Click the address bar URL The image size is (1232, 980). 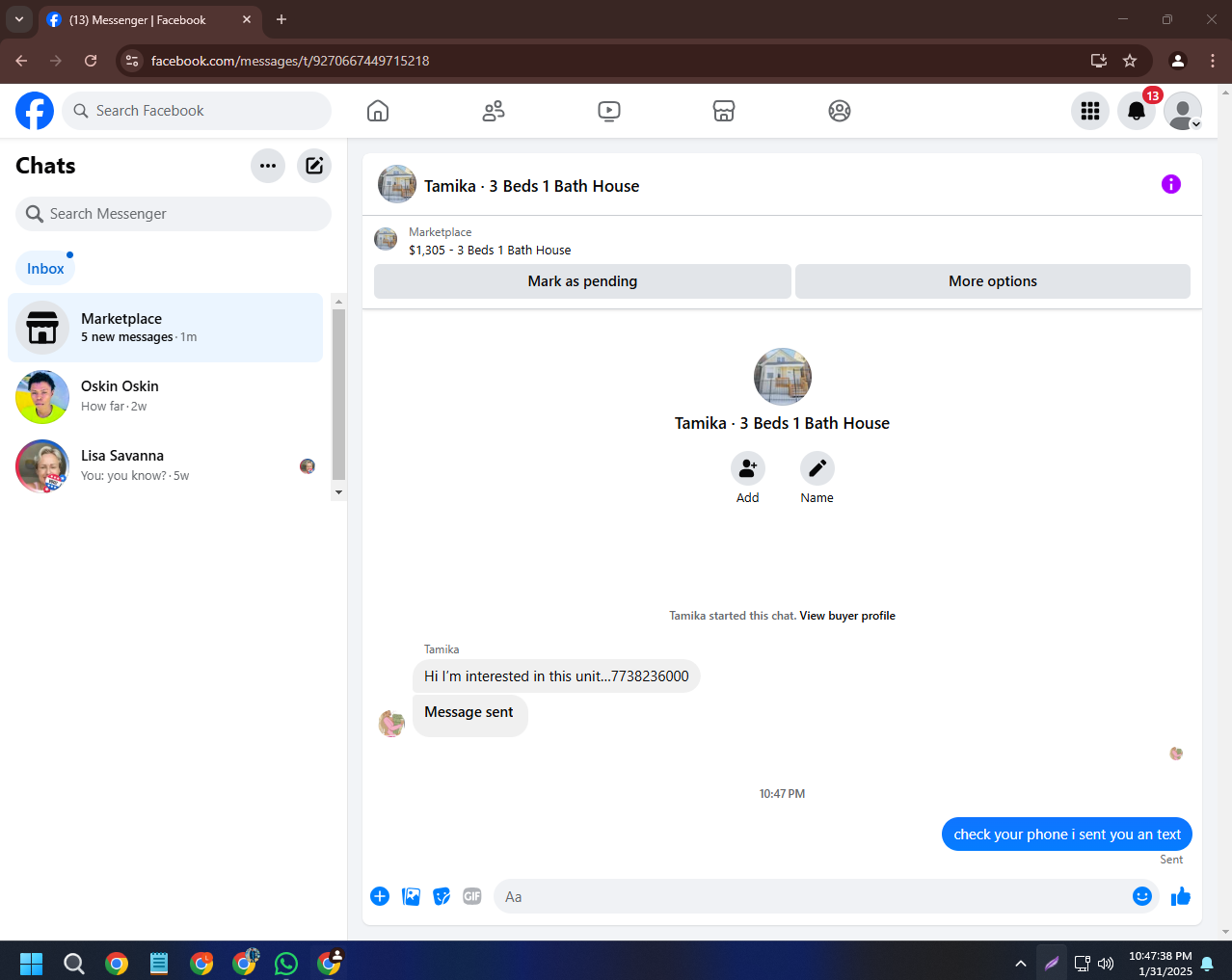[290, 61]
